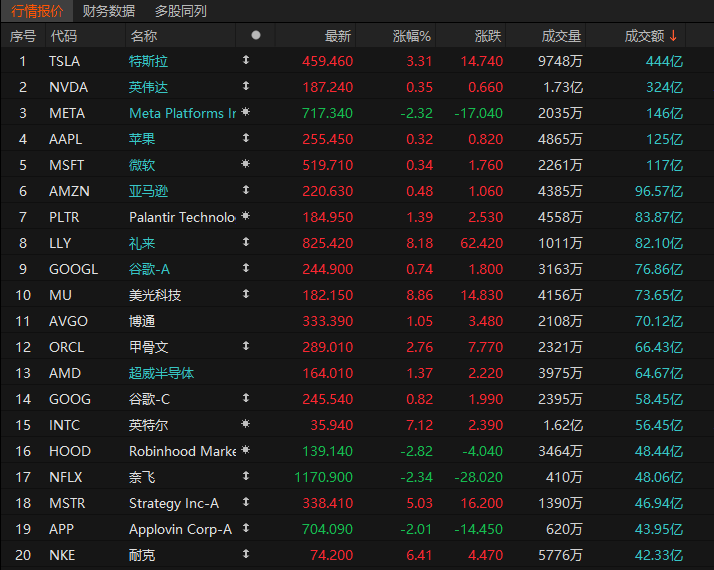The width and height of the screenshot is (714, 570).
Task: Open the 多股同列 tab
Action: pos(181,11)
